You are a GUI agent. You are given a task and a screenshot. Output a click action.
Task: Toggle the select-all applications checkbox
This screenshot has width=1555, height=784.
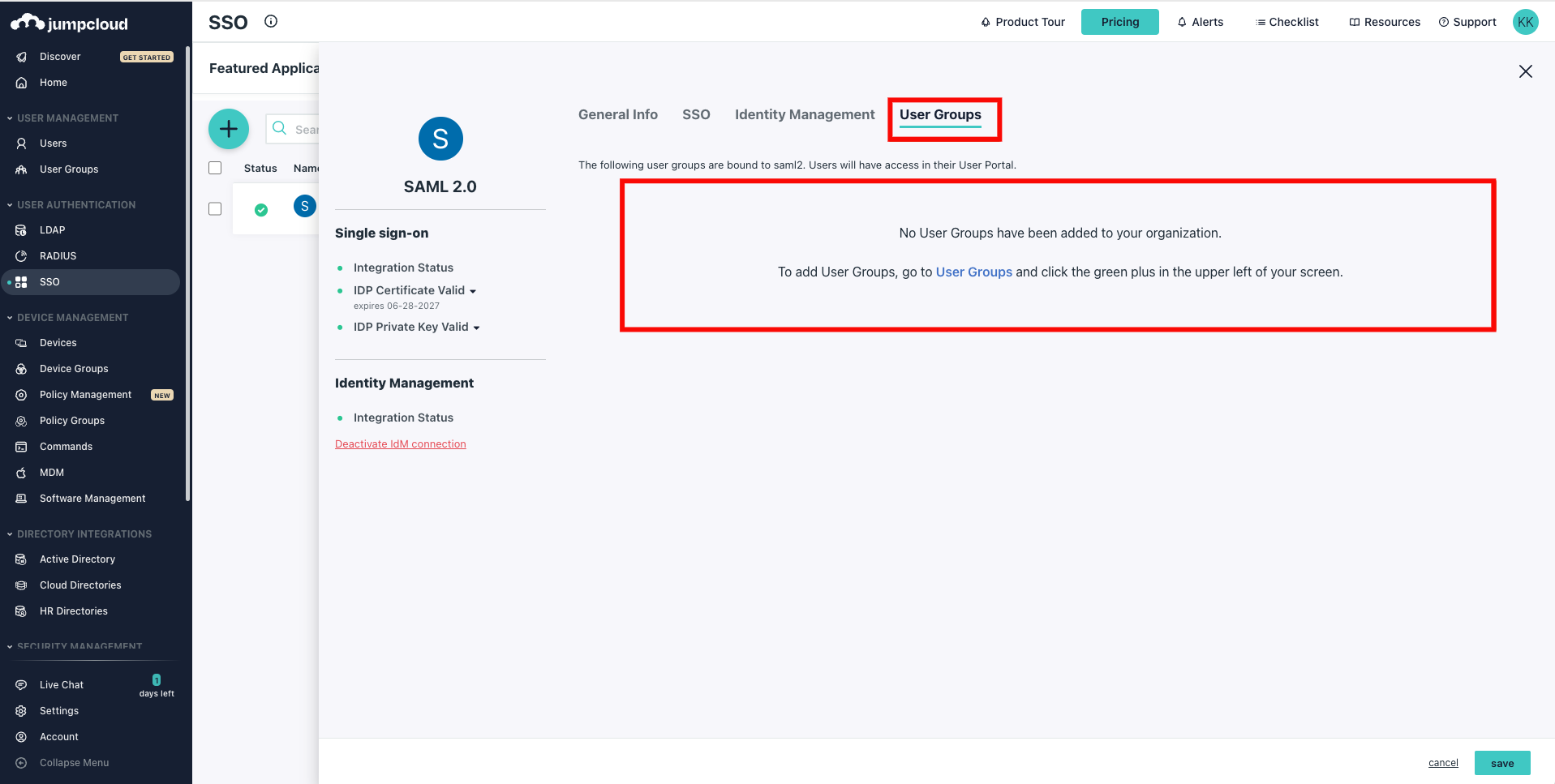coord(215,168)
